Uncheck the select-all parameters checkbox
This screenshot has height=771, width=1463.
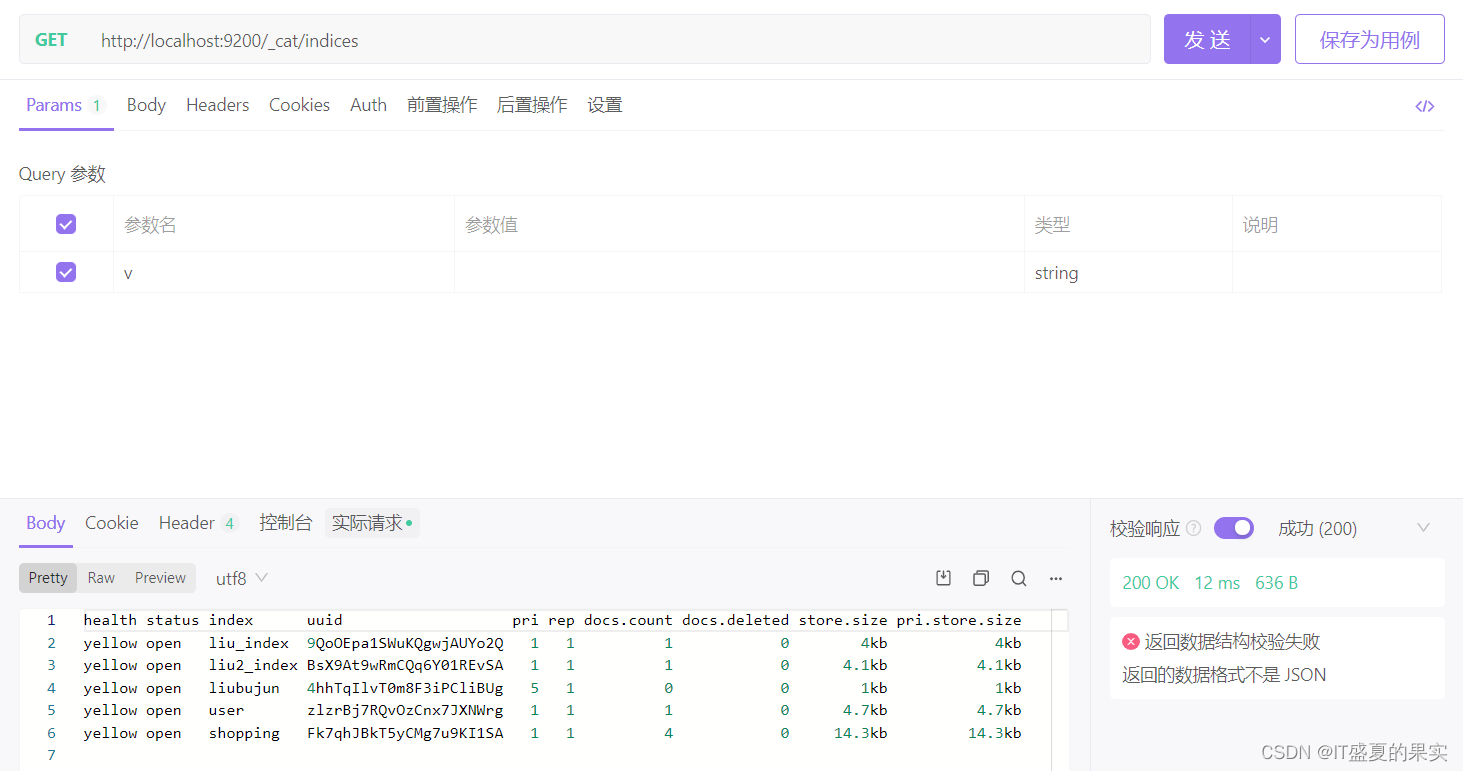click(x=65, y=223)
